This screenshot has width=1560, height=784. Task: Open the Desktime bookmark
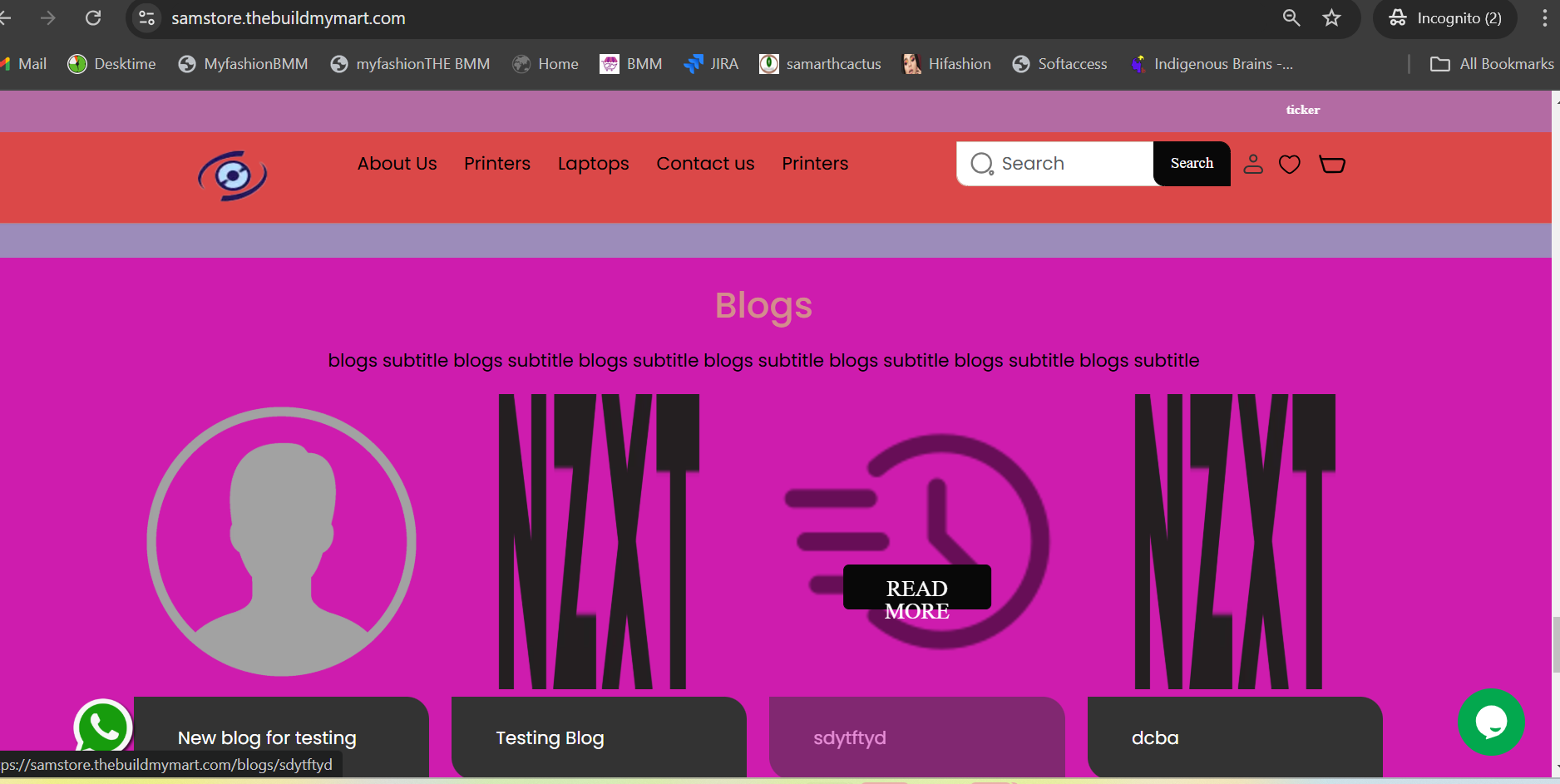111,64
